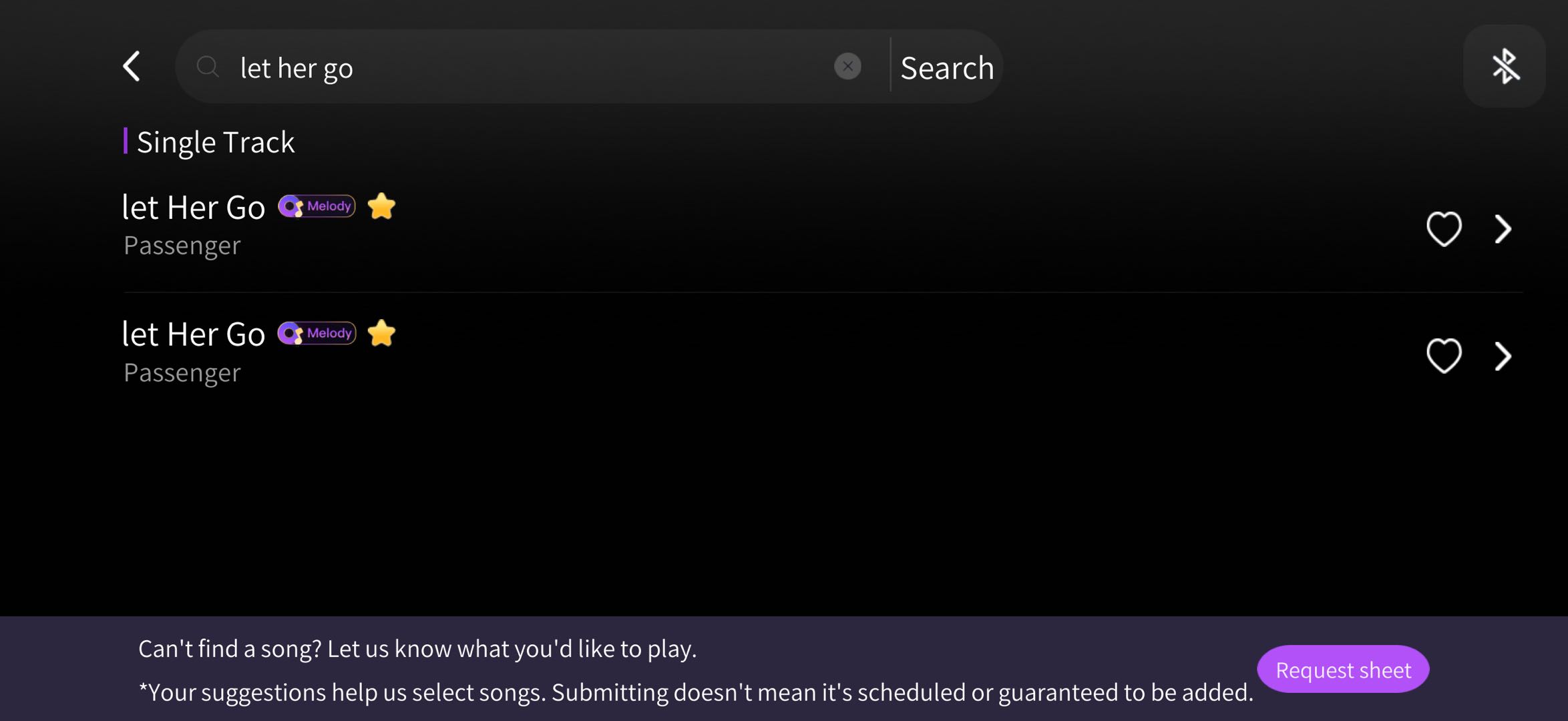The image size is (1568, 721).
Task: Favorite the first let Her Go track
Action: tap(1444, 229)
